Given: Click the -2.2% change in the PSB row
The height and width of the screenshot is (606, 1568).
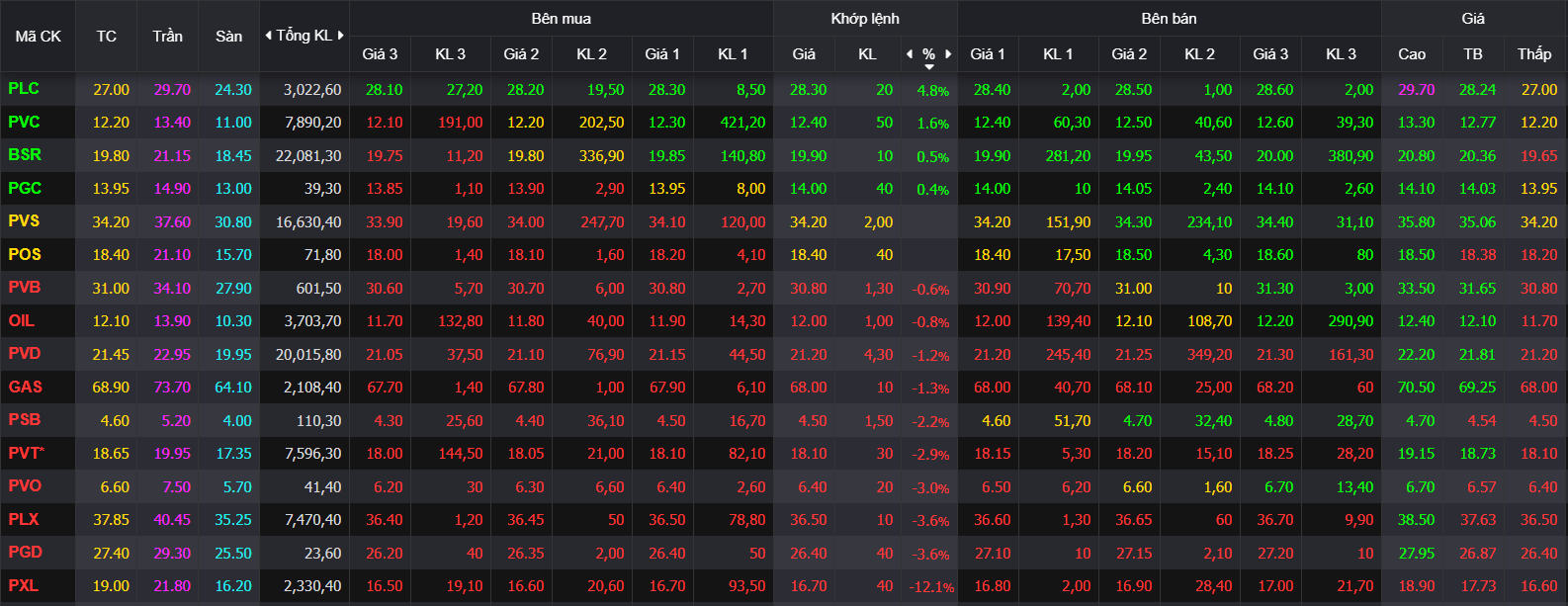Looking at the screenshot, I should click(x=930, y=422).
